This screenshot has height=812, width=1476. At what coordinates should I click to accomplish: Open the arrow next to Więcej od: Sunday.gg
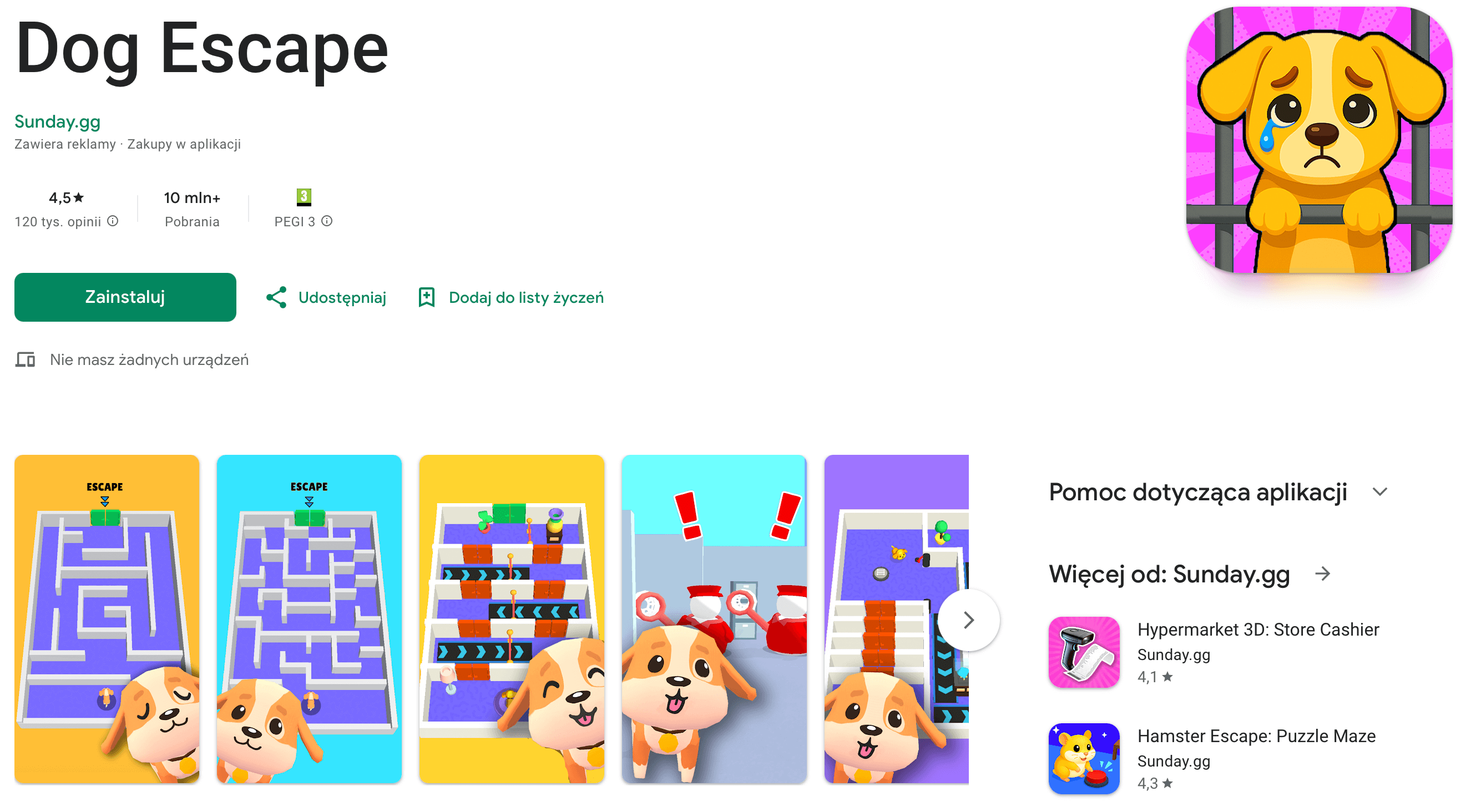coord(1322,573)
